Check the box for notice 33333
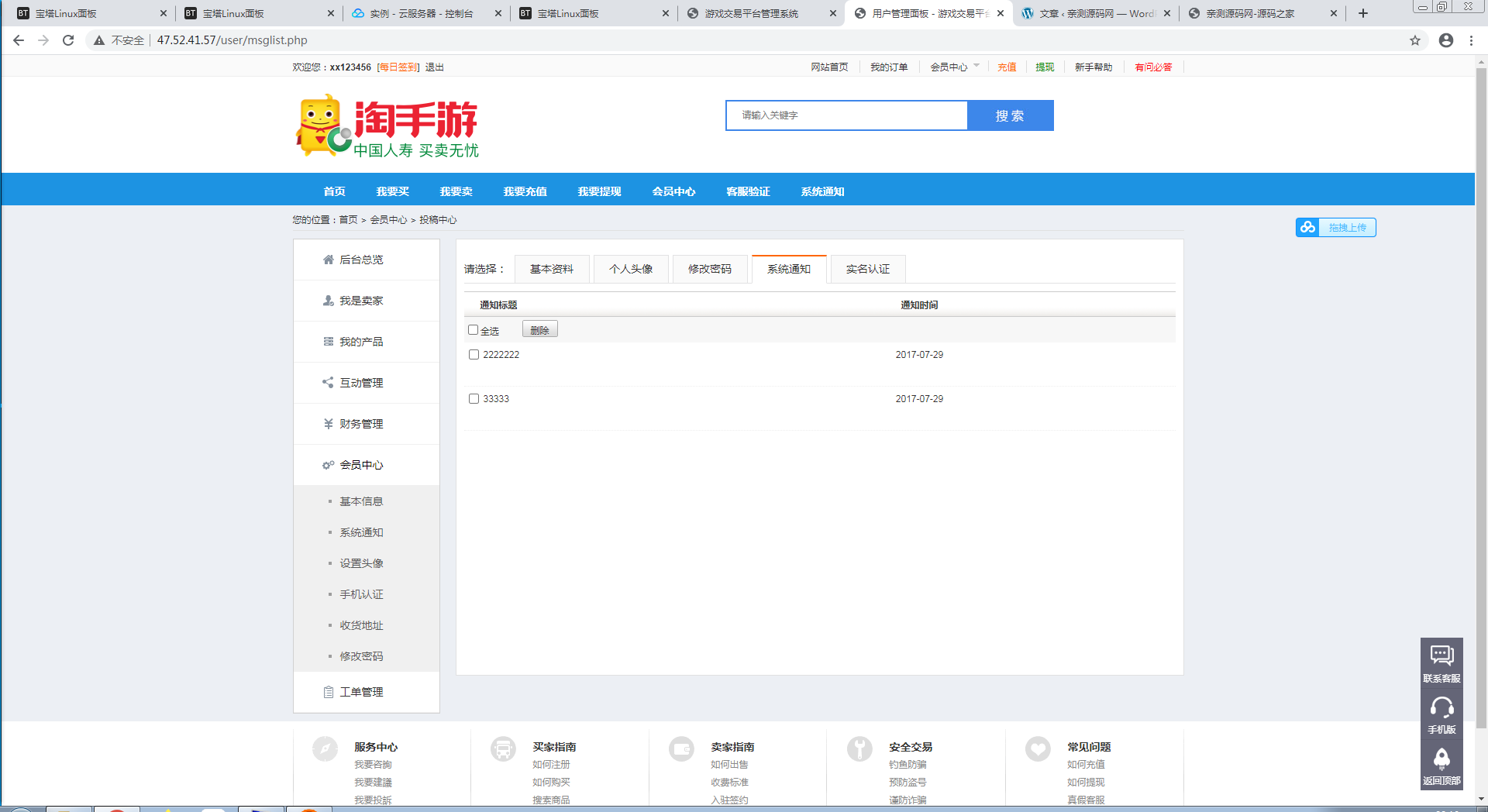The image size is (1488, 812). pyautogui.click(x=474, y=399)
